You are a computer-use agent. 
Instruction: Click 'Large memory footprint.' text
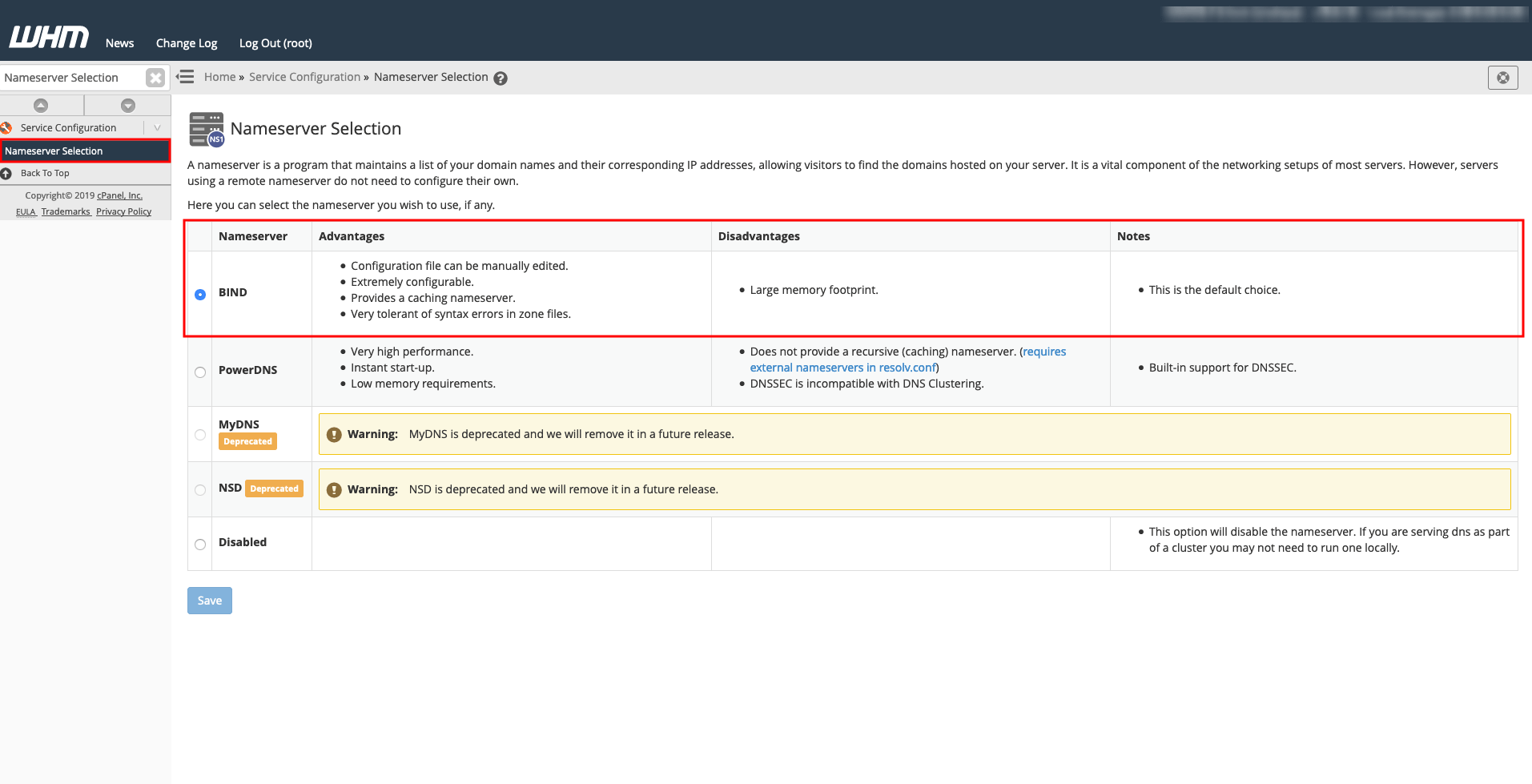coord(814,290)
